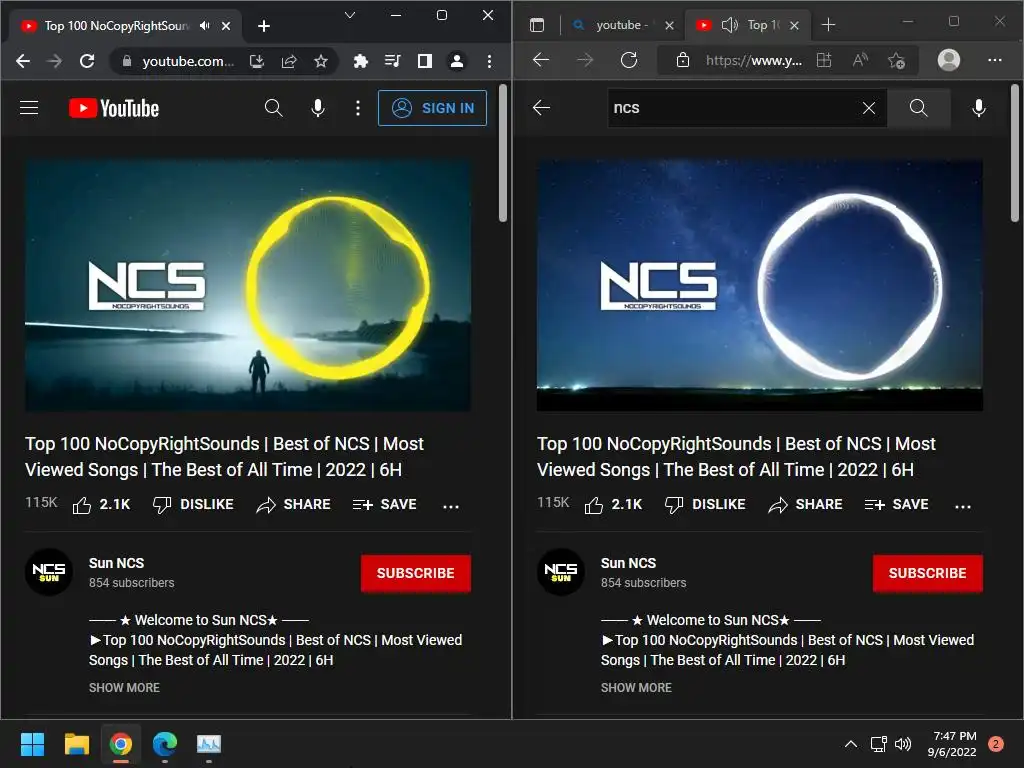Expand SHOW MORE description in Edge window
Image resolution: width=1024 pixels, height=768 pixels.
(x=636, y=688)
